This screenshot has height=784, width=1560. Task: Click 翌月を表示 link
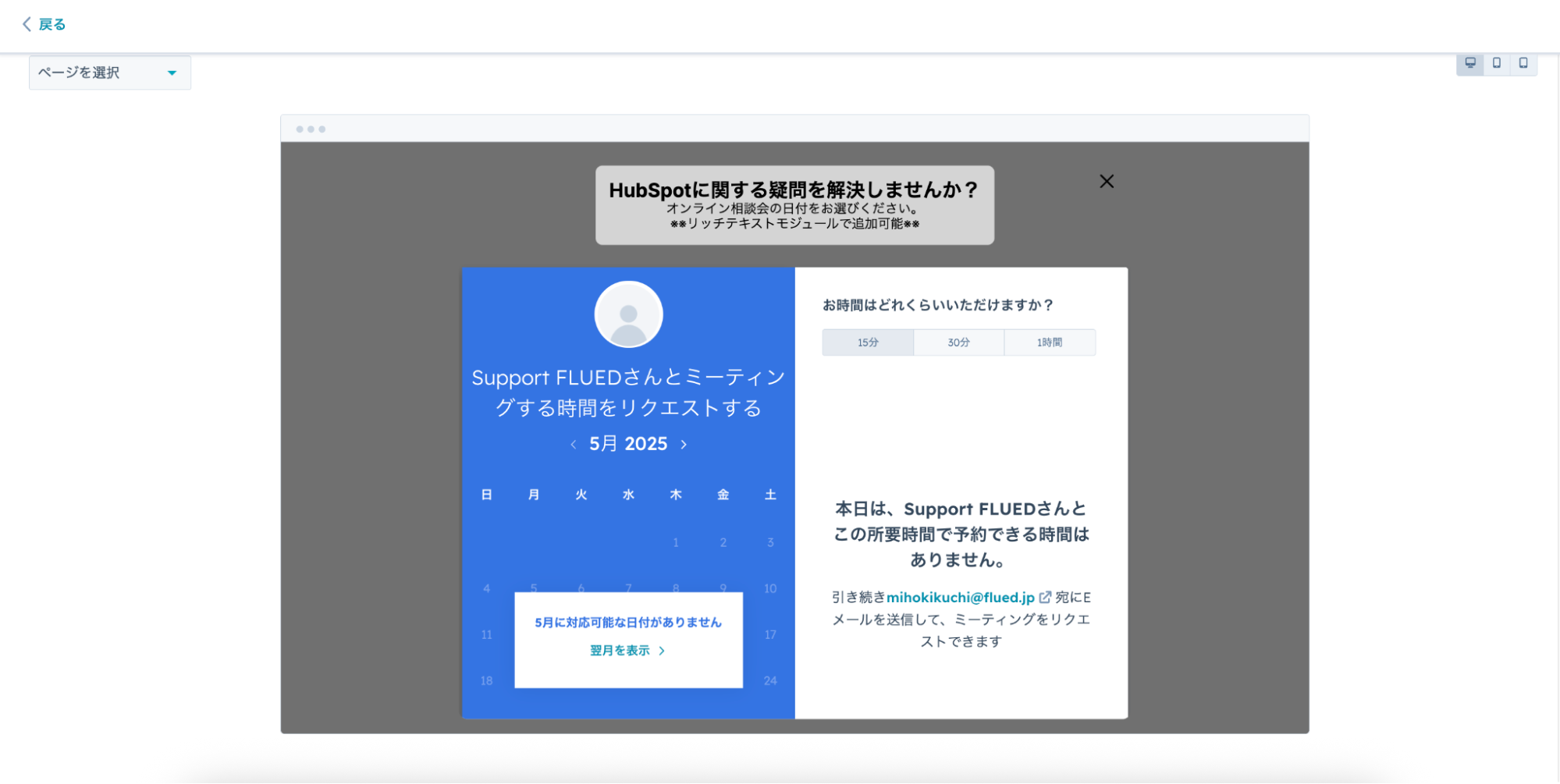[627, 651]
